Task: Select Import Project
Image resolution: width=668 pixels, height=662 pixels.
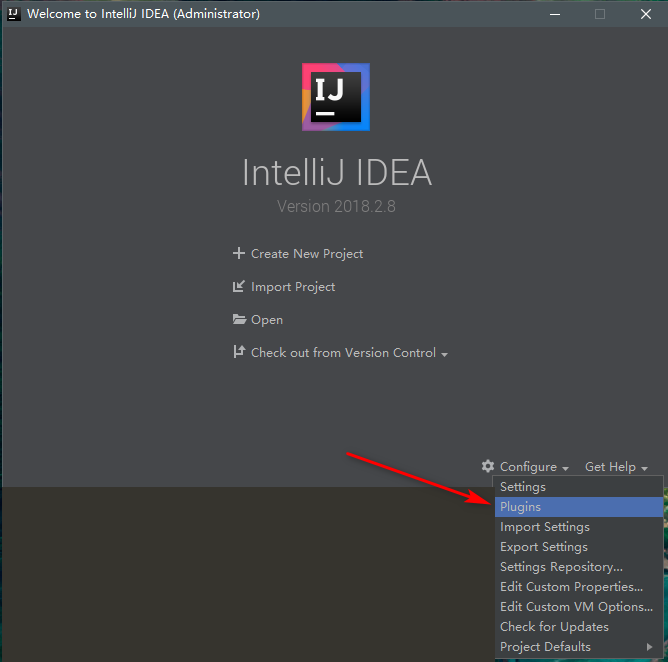Action: [293, 287]
